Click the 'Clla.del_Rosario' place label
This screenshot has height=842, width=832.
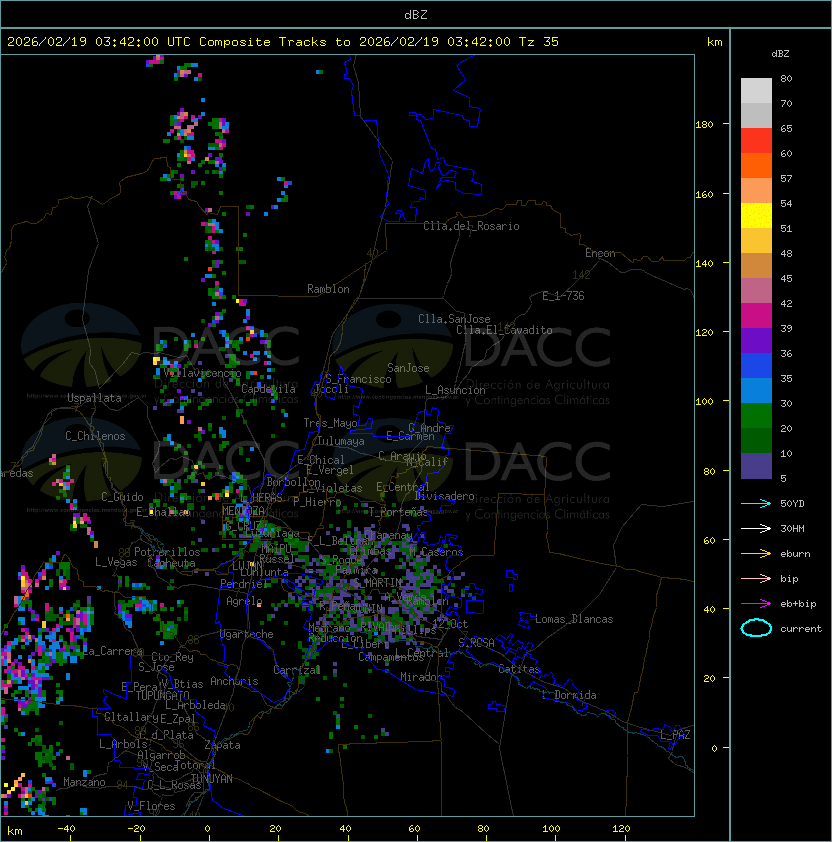click(471, 226)
